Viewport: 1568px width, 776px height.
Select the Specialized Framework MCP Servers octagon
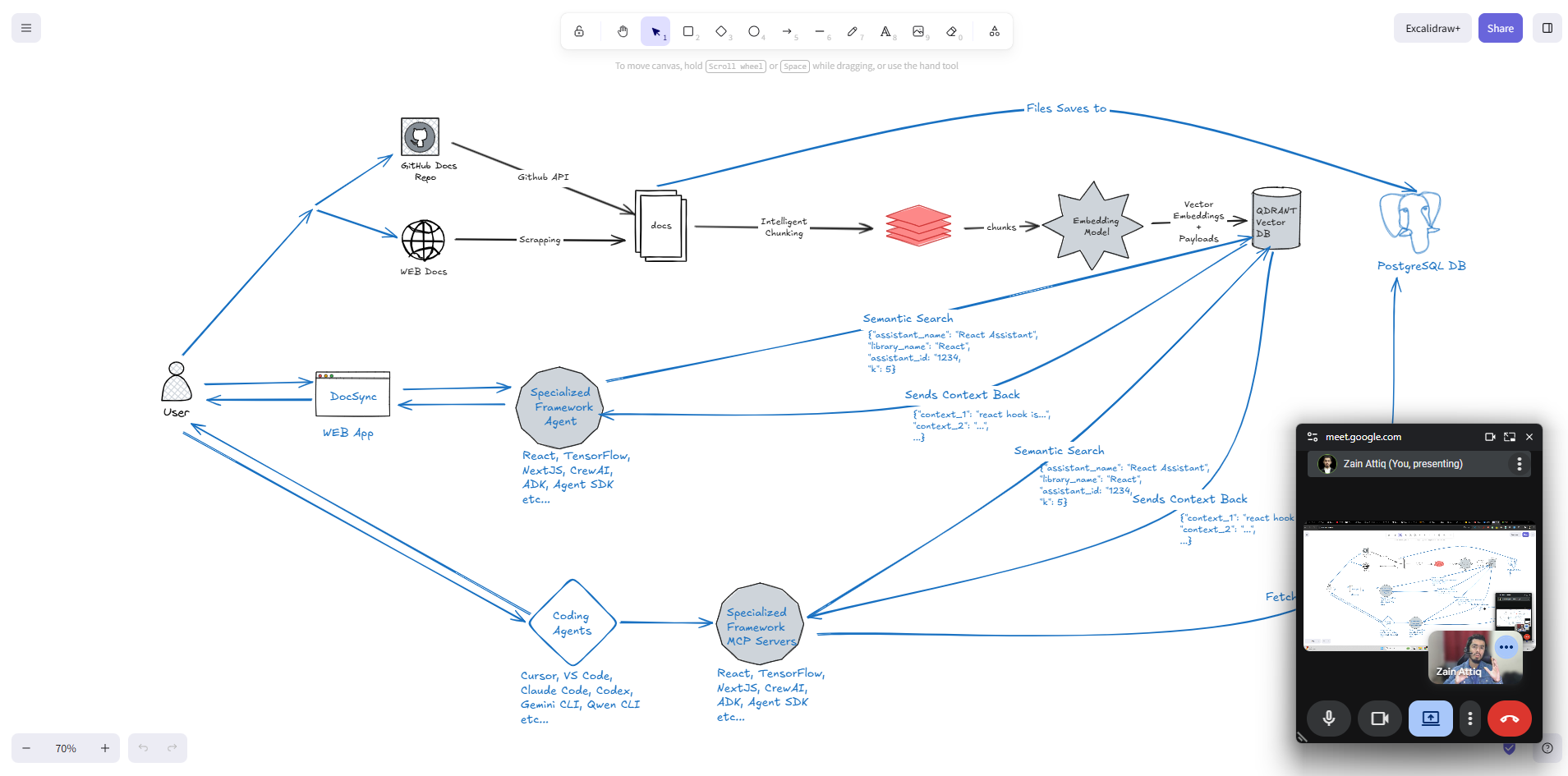coord(760,624)
